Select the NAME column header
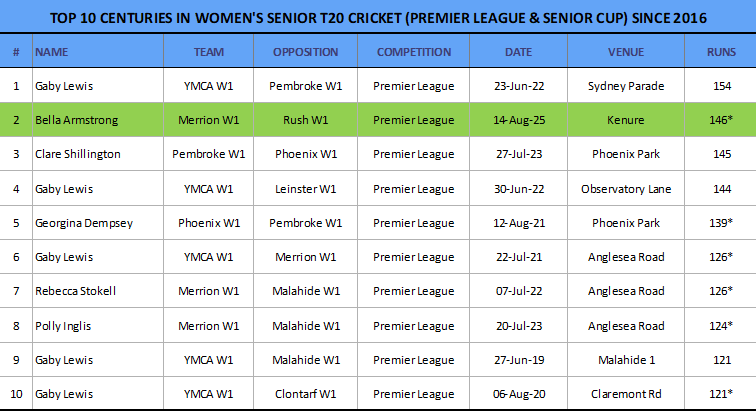 tap(51, 51)
